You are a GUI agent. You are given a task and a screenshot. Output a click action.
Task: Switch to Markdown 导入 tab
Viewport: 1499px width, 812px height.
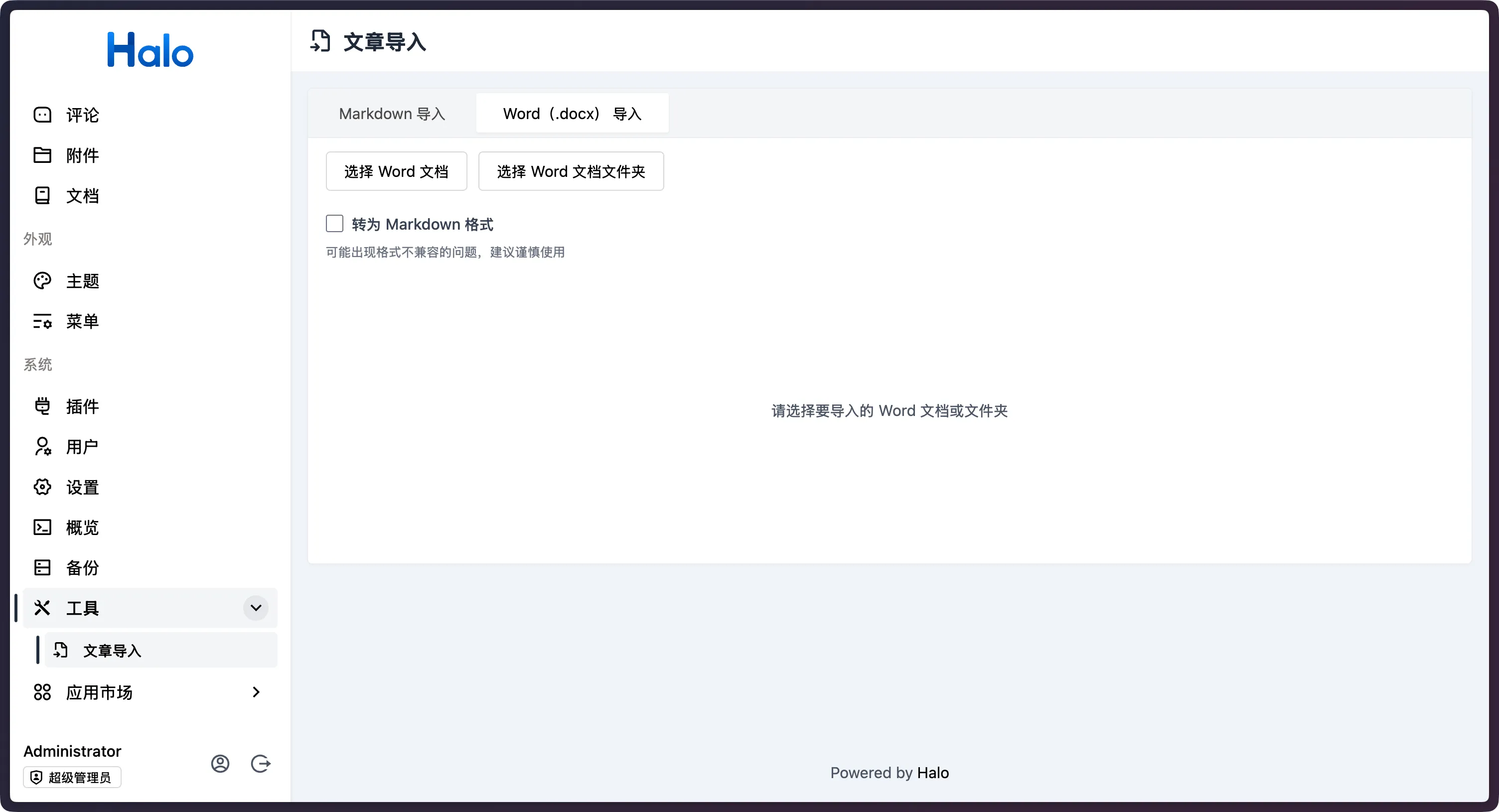tap(392, 114)
